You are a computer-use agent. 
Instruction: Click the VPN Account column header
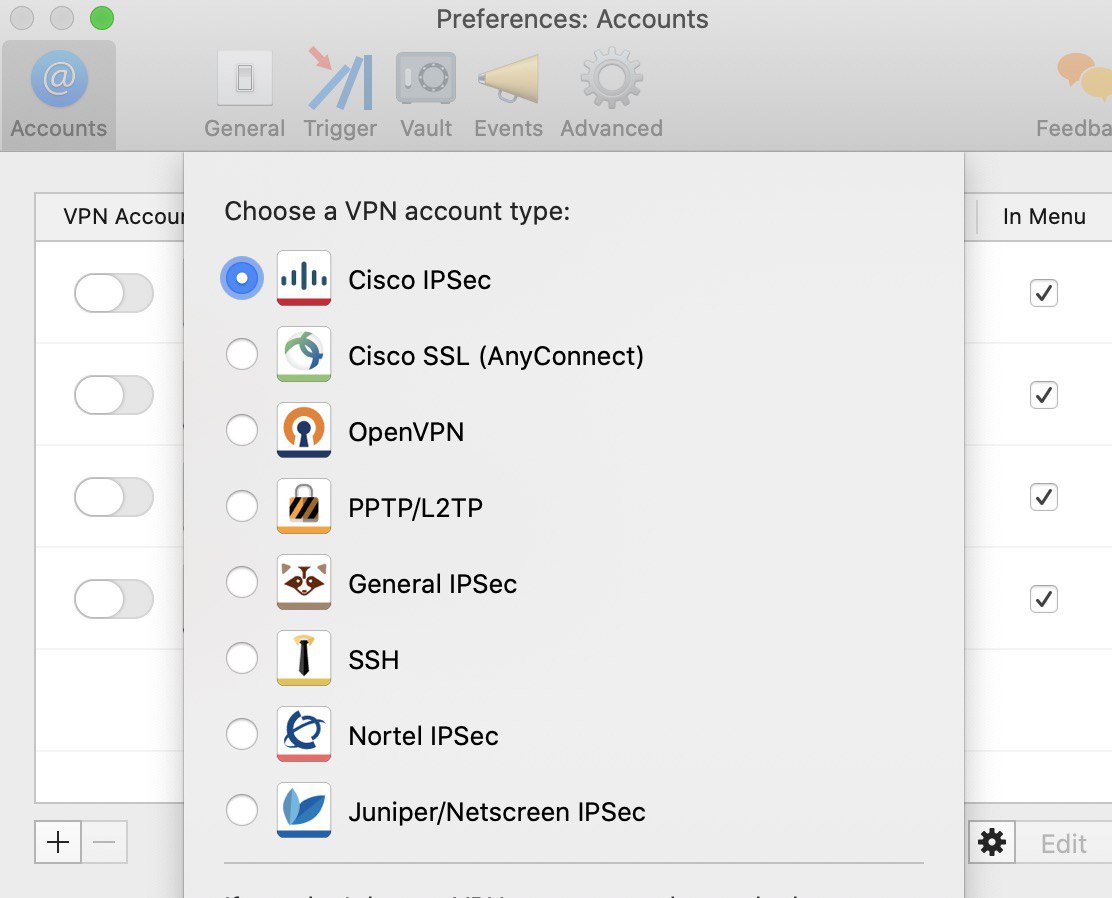pyautogui.click(x=110, y=216)
